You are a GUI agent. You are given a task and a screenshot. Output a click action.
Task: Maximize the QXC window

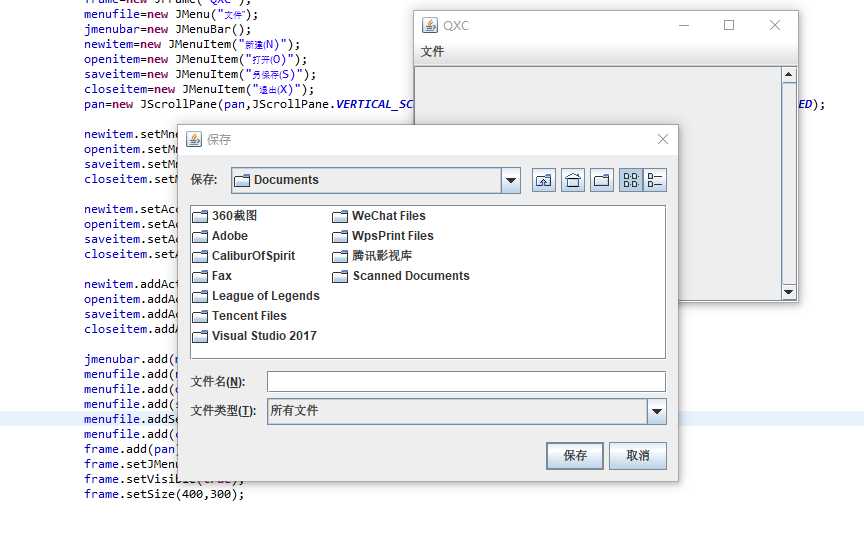click(729, 25)
